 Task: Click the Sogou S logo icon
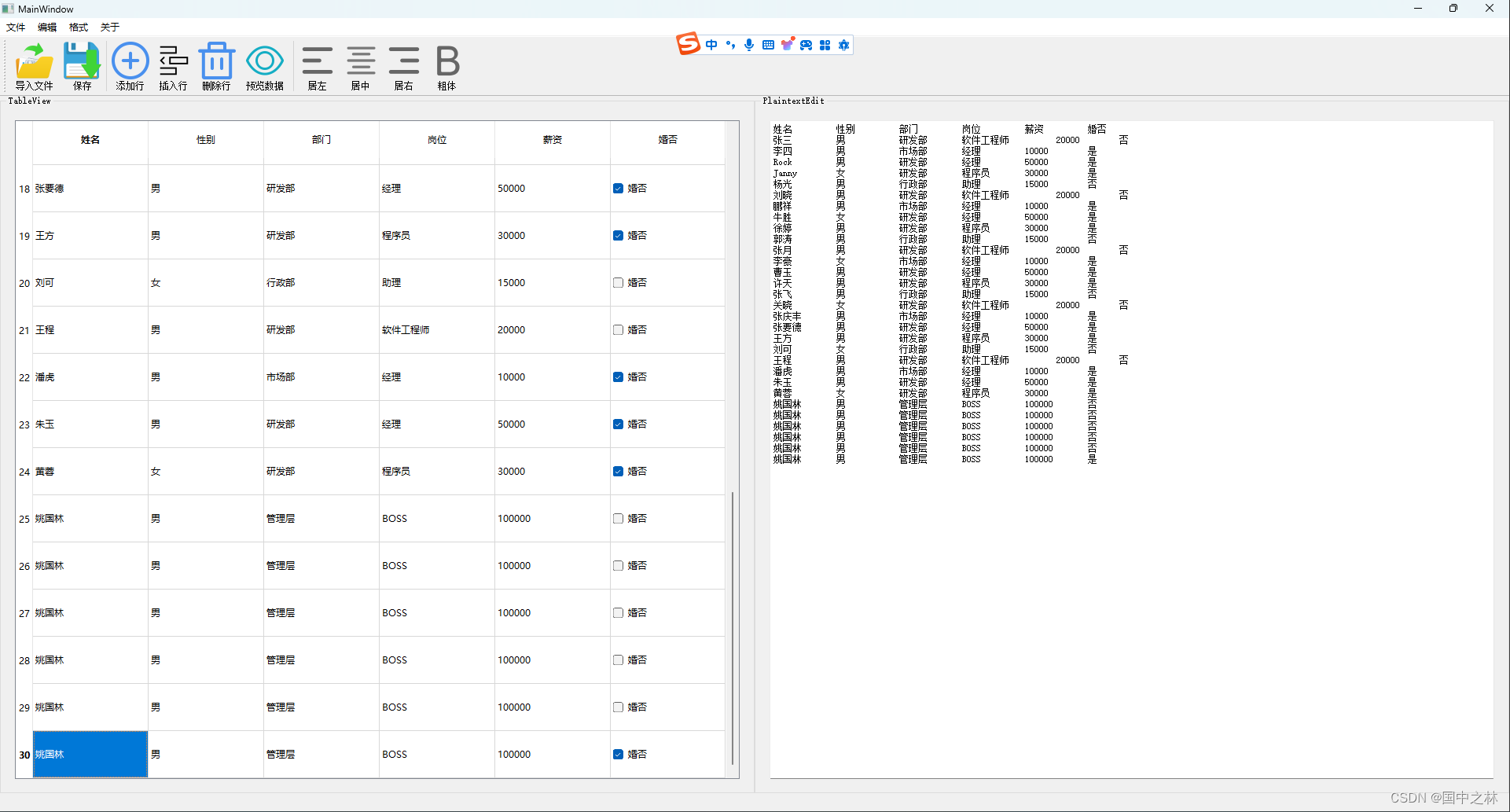point(688,44)
